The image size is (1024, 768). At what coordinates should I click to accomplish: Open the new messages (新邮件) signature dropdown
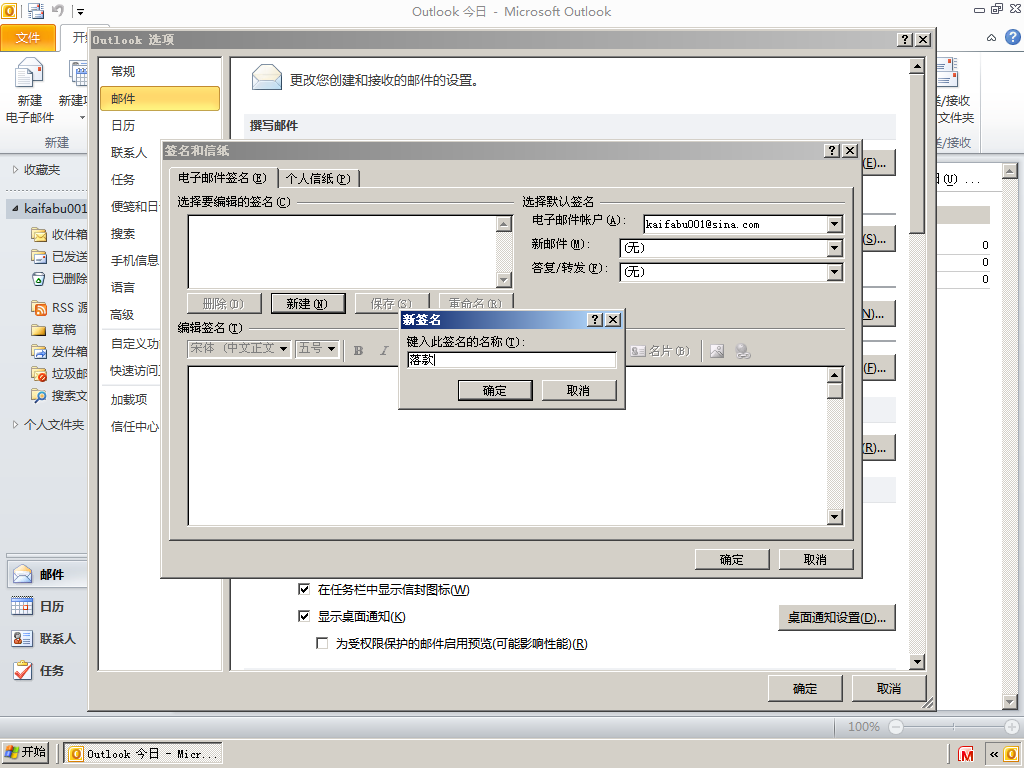pos(834,248)
